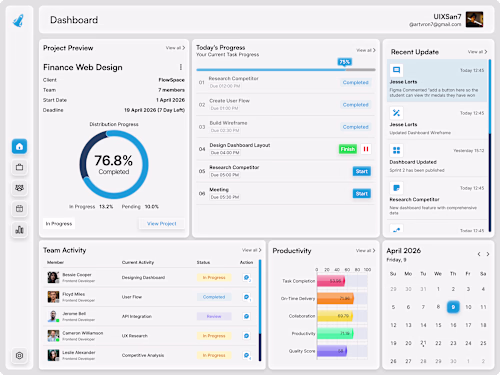Select April 15 in the calendar
Image resolution: width=500 pixels, height=375 pixels.
click(438, 325)
